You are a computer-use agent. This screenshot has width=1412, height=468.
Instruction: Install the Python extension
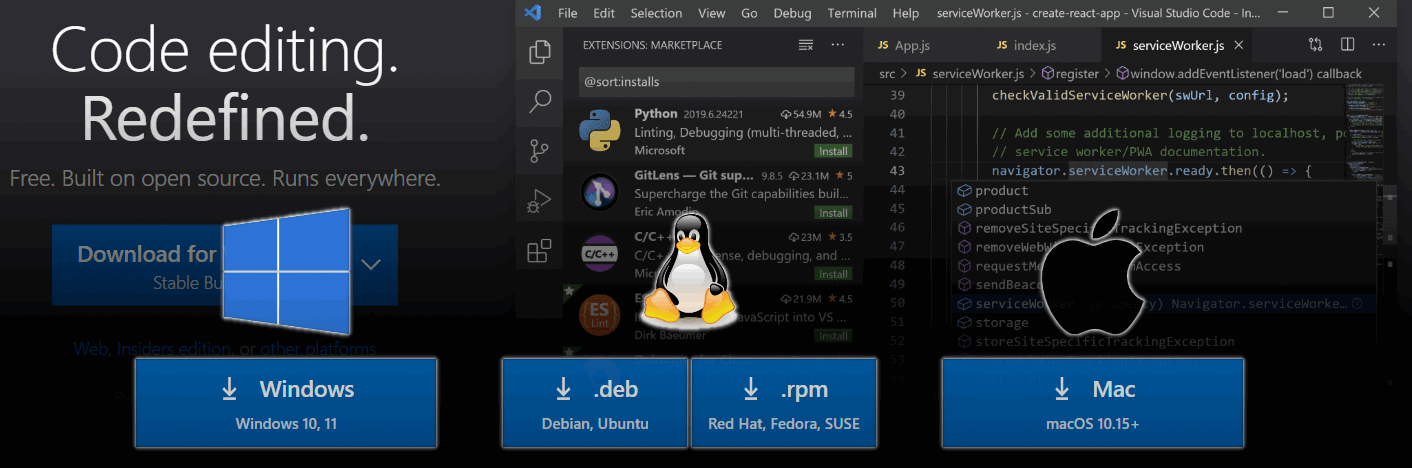coord(833,151)
